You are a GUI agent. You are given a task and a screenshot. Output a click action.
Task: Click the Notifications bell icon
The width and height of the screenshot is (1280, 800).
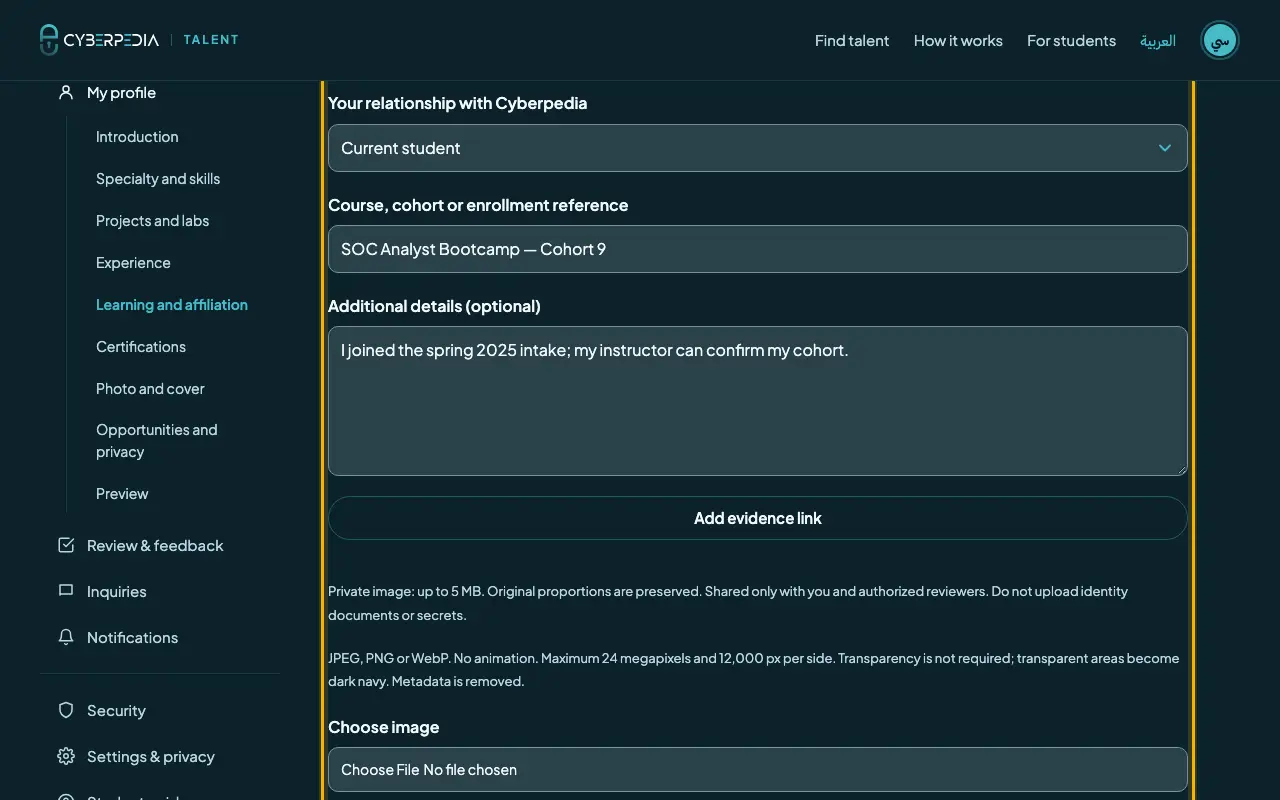coord(66,637)
